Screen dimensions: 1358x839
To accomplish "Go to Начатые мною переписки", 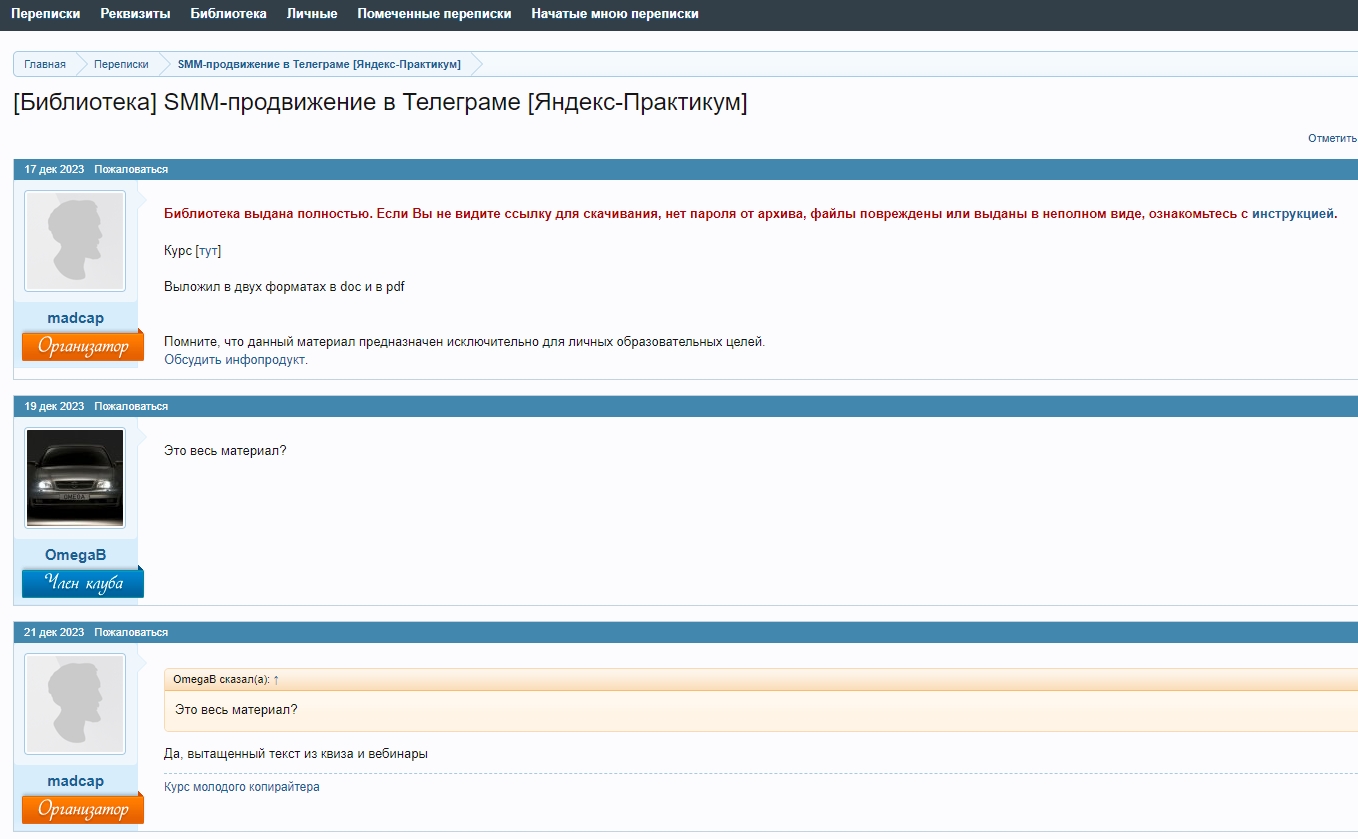I will tap(615, 14).
